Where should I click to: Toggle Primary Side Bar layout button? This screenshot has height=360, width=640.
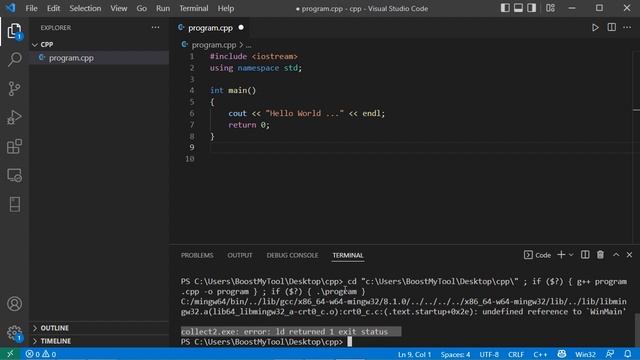[505, 8]
